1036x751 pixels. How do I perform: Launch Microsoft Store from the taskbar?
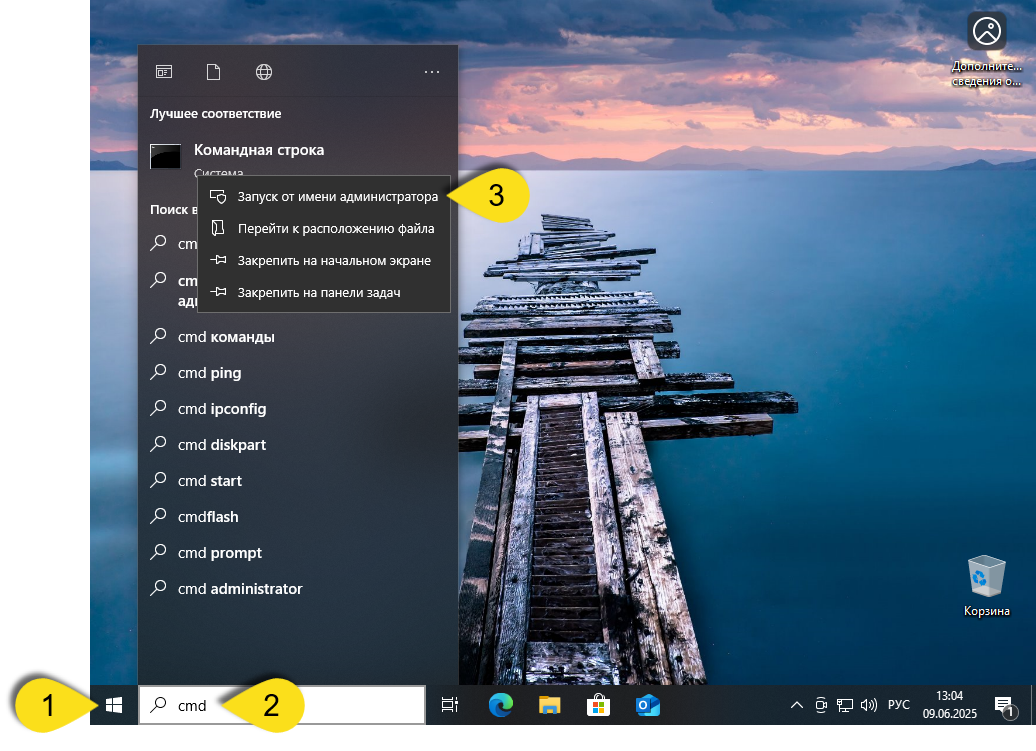point(598,705)
